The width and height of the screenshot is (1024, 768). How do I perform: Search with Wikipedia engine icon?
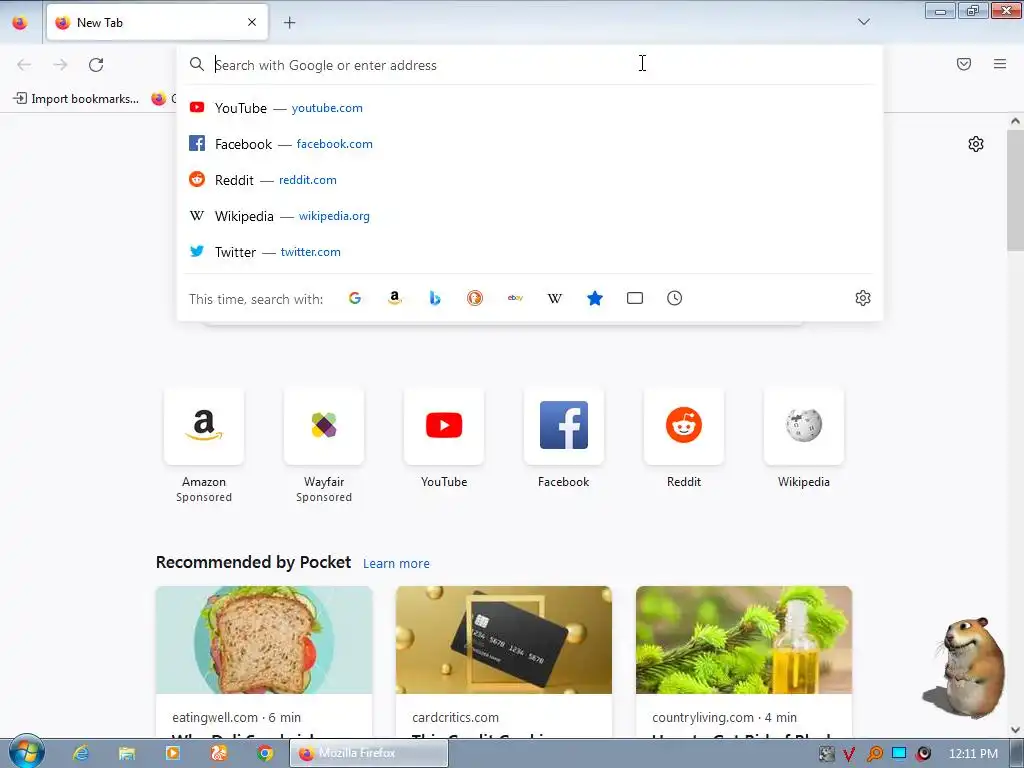point(554,298)
